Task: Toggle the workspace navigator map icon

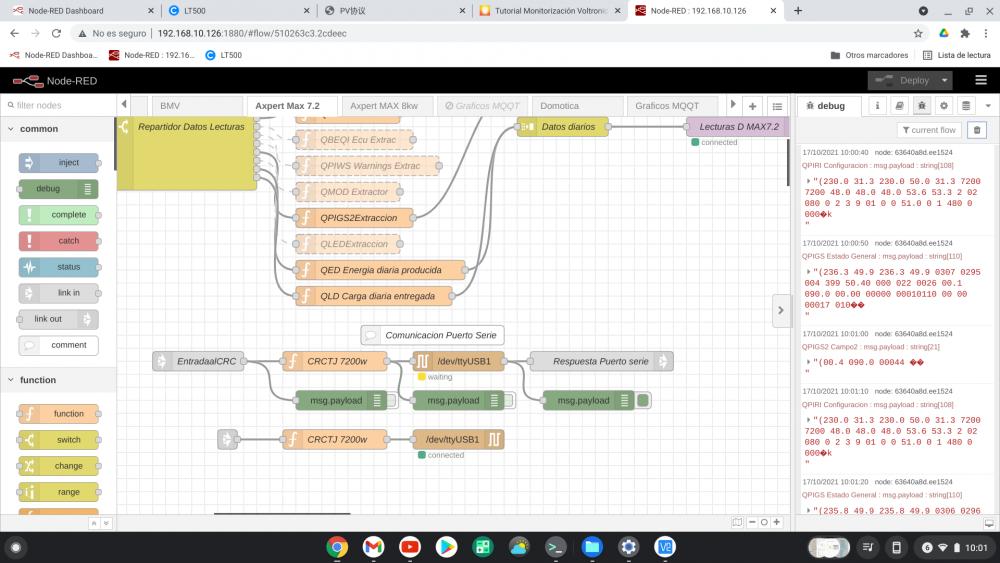Action: [x=737, y=522]
